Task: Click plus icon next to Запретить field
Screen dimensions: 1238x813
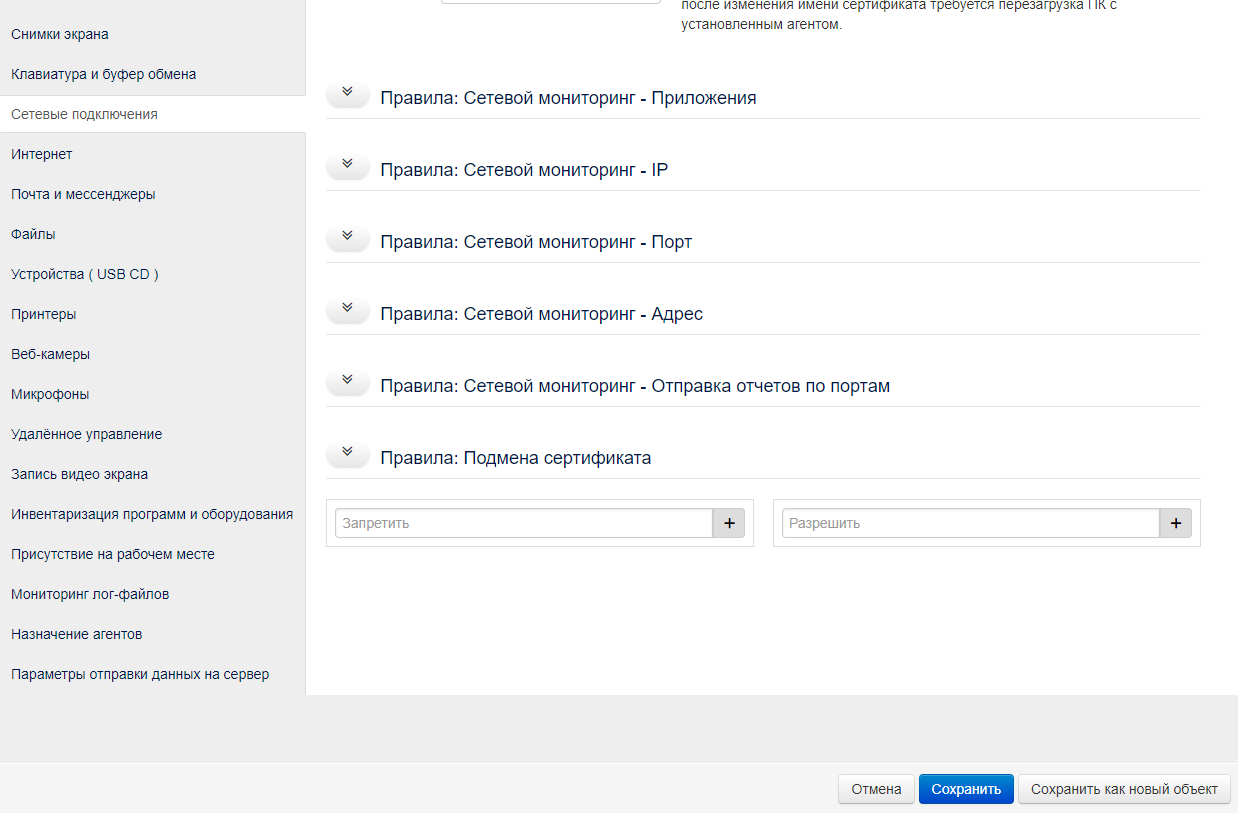Action: click(728, 523)
